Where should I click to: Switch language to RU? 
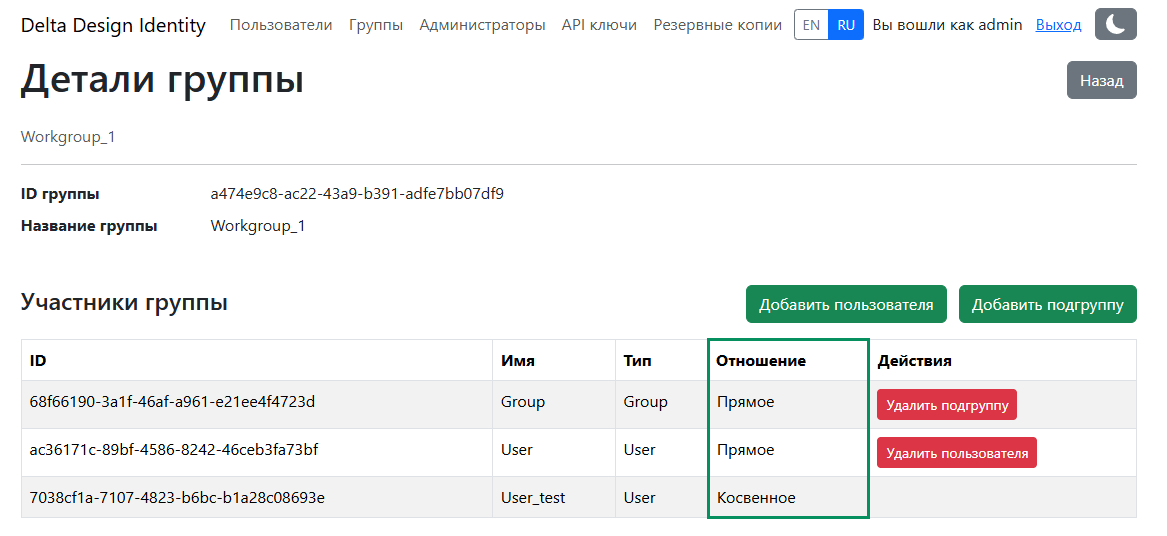(x=846, y=25)
